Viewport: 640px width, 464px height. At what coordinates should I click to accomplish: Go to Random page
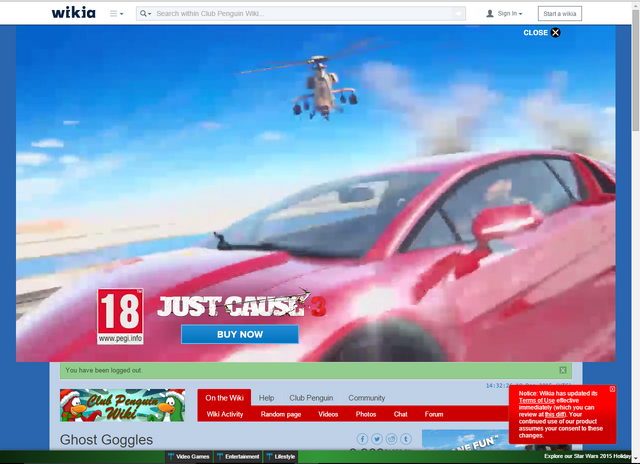click(x=281, y=414)
